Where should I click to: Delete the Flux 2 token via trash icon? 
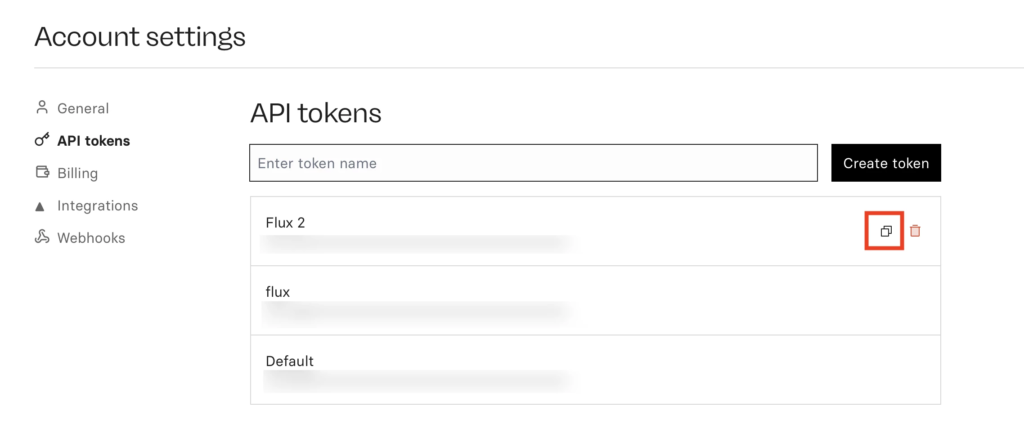(x=915, y=231)
